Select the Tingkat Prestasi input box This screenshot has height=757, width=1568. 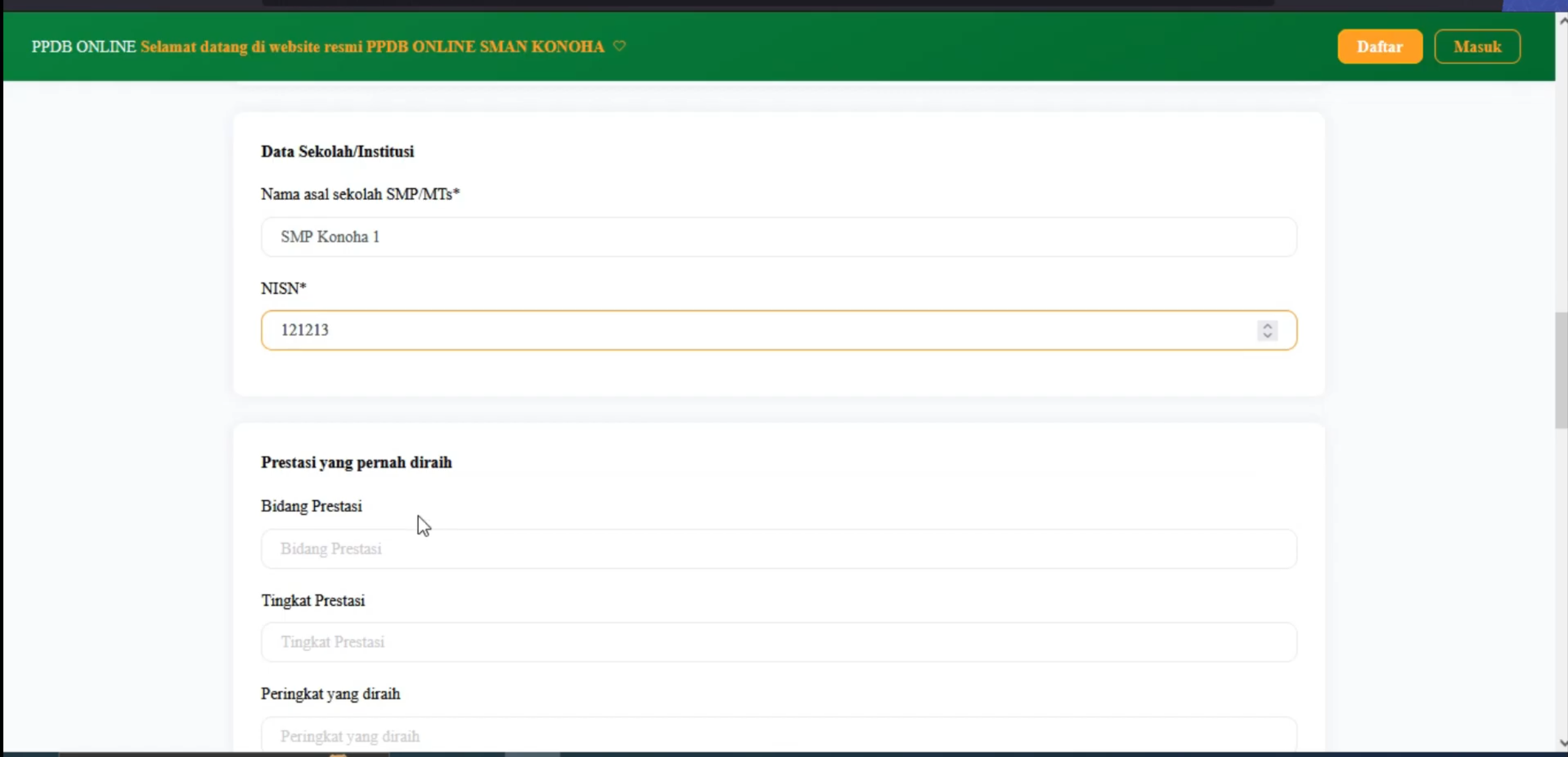pos(779,642)
